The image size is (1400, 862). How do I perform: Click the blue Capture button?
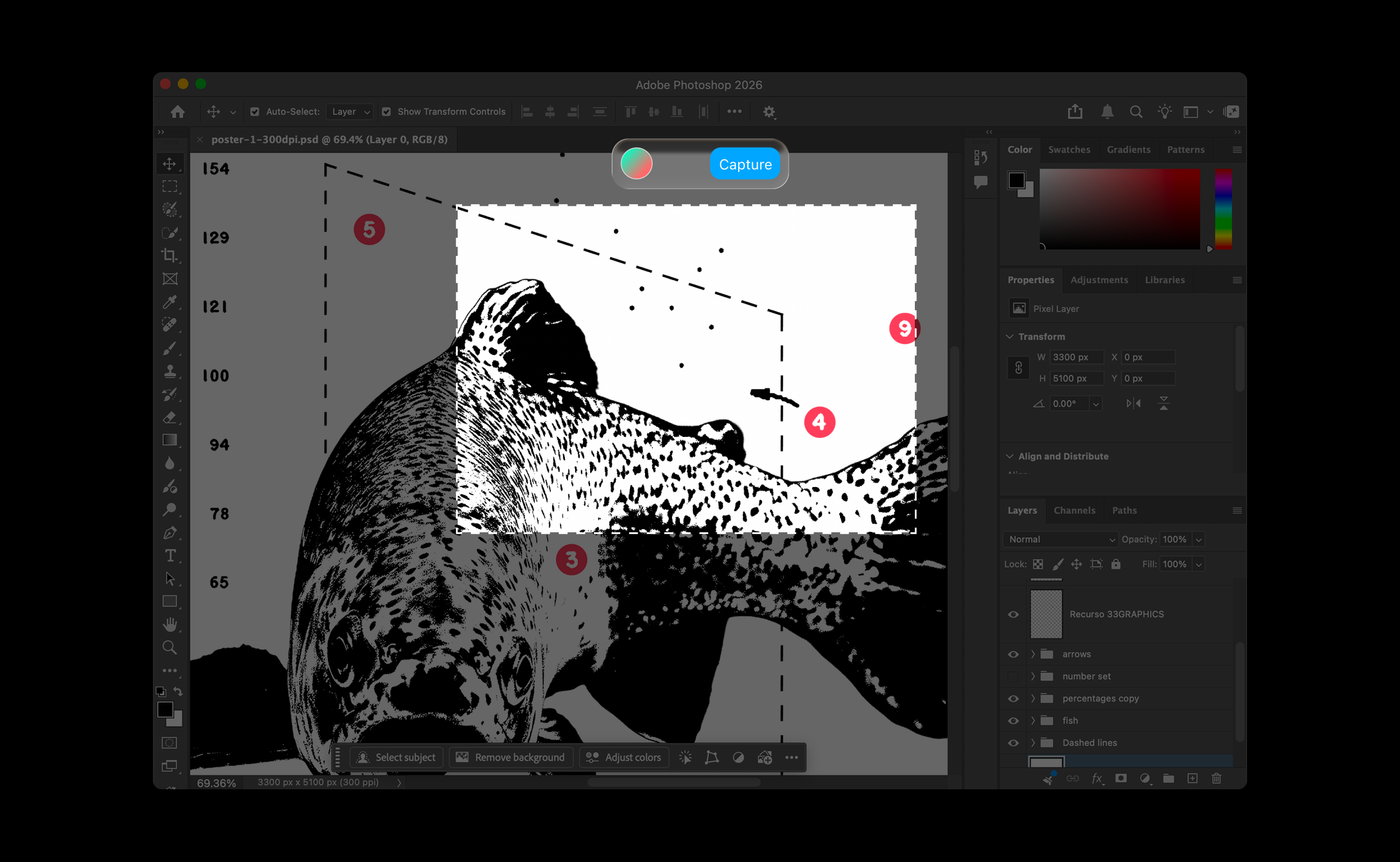click(x=745, y=164)
